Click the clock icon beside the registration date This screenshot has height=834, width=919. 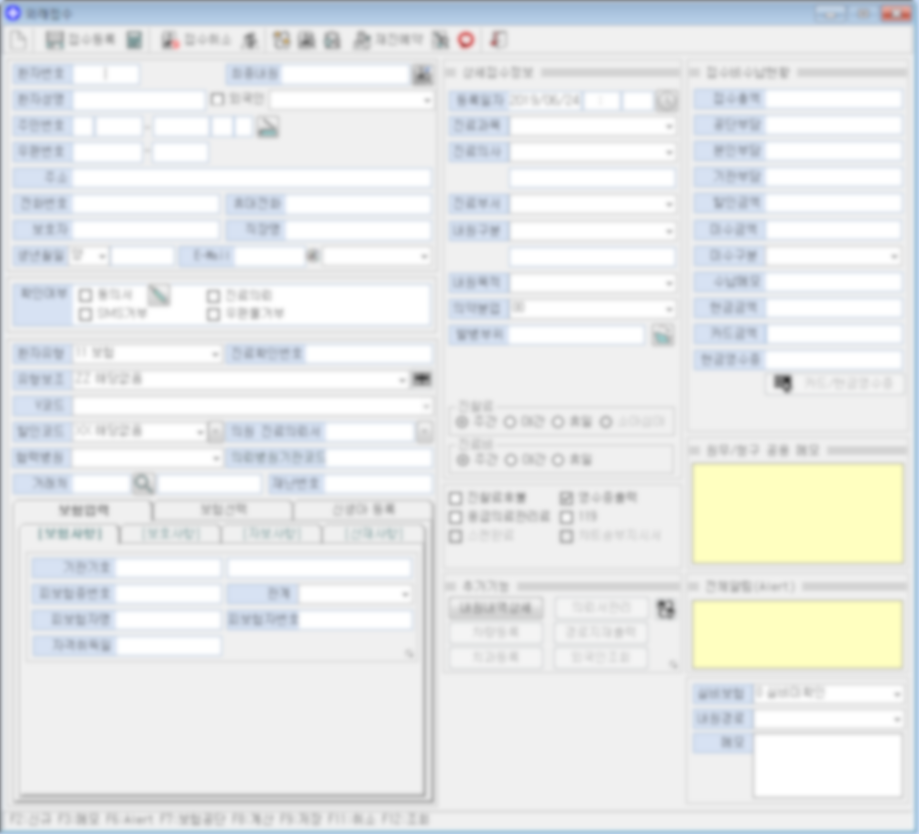tap(666, 100)
